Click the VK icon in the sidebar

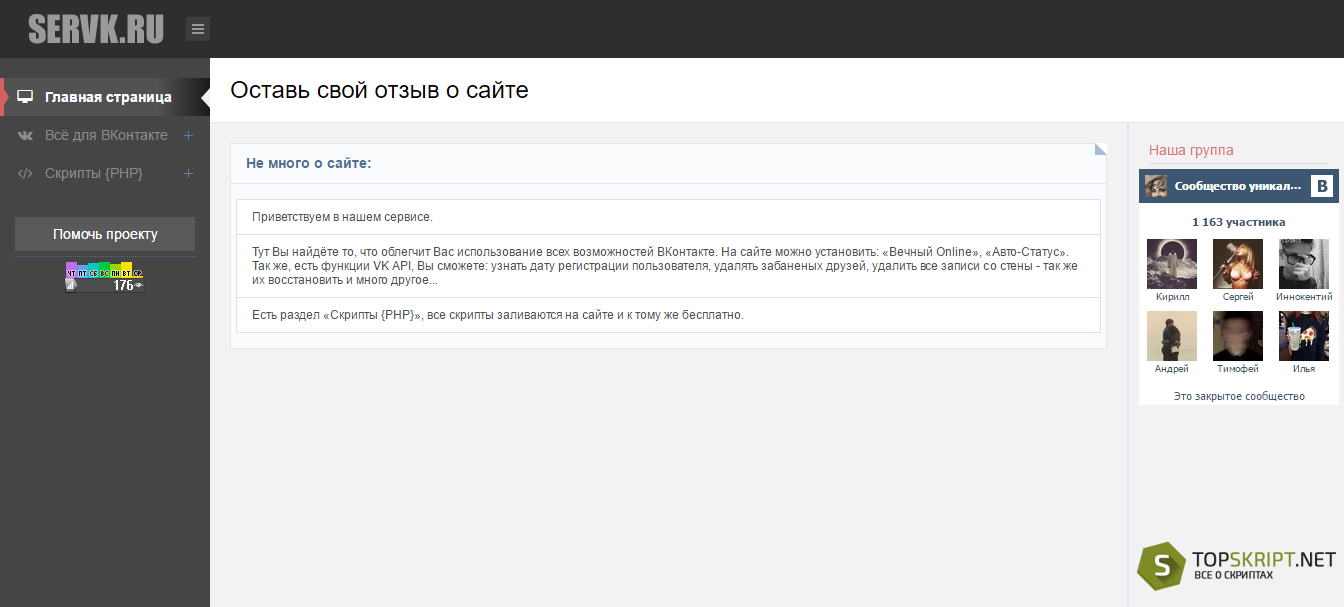click(x=26, y=135)
